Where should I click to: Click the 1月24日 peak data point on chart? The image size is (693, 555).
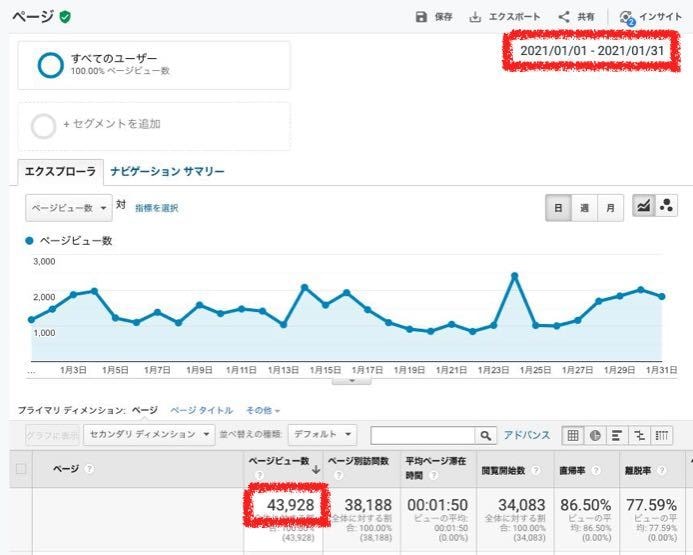tap(514, 276)
